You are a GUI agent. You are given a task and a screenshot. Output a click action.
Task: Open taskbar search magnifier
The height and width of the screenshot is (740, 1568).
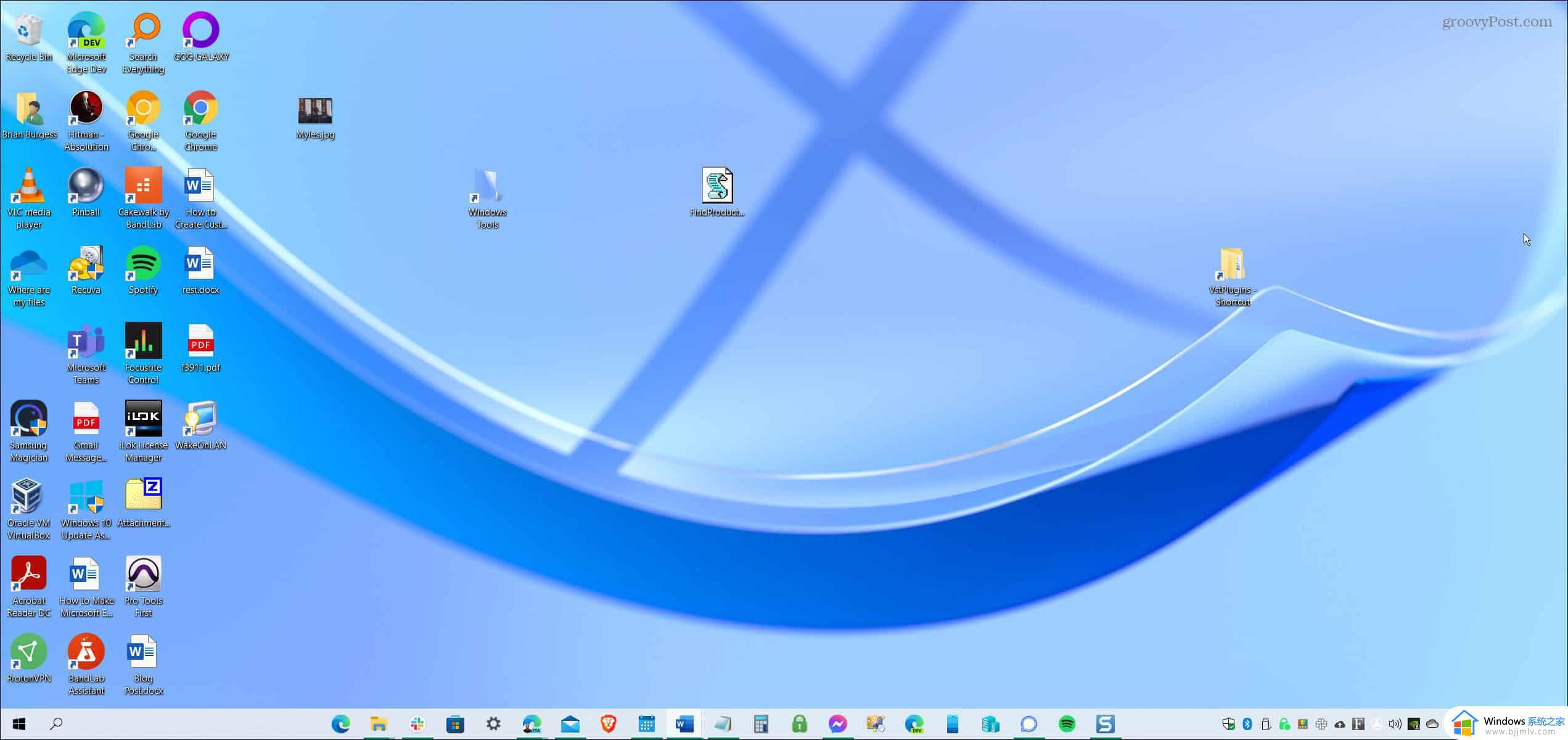click(x=56, y=724)
